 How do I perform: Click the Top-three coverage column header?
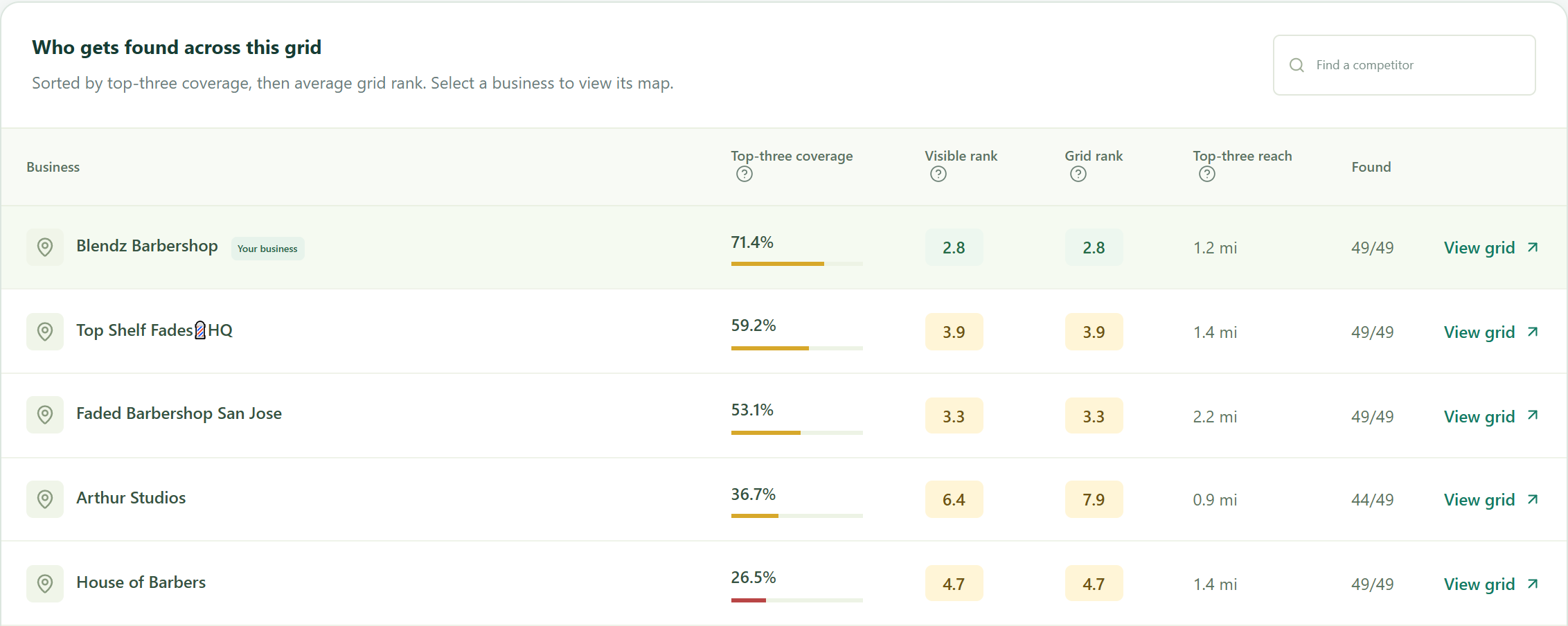[792, 156]
